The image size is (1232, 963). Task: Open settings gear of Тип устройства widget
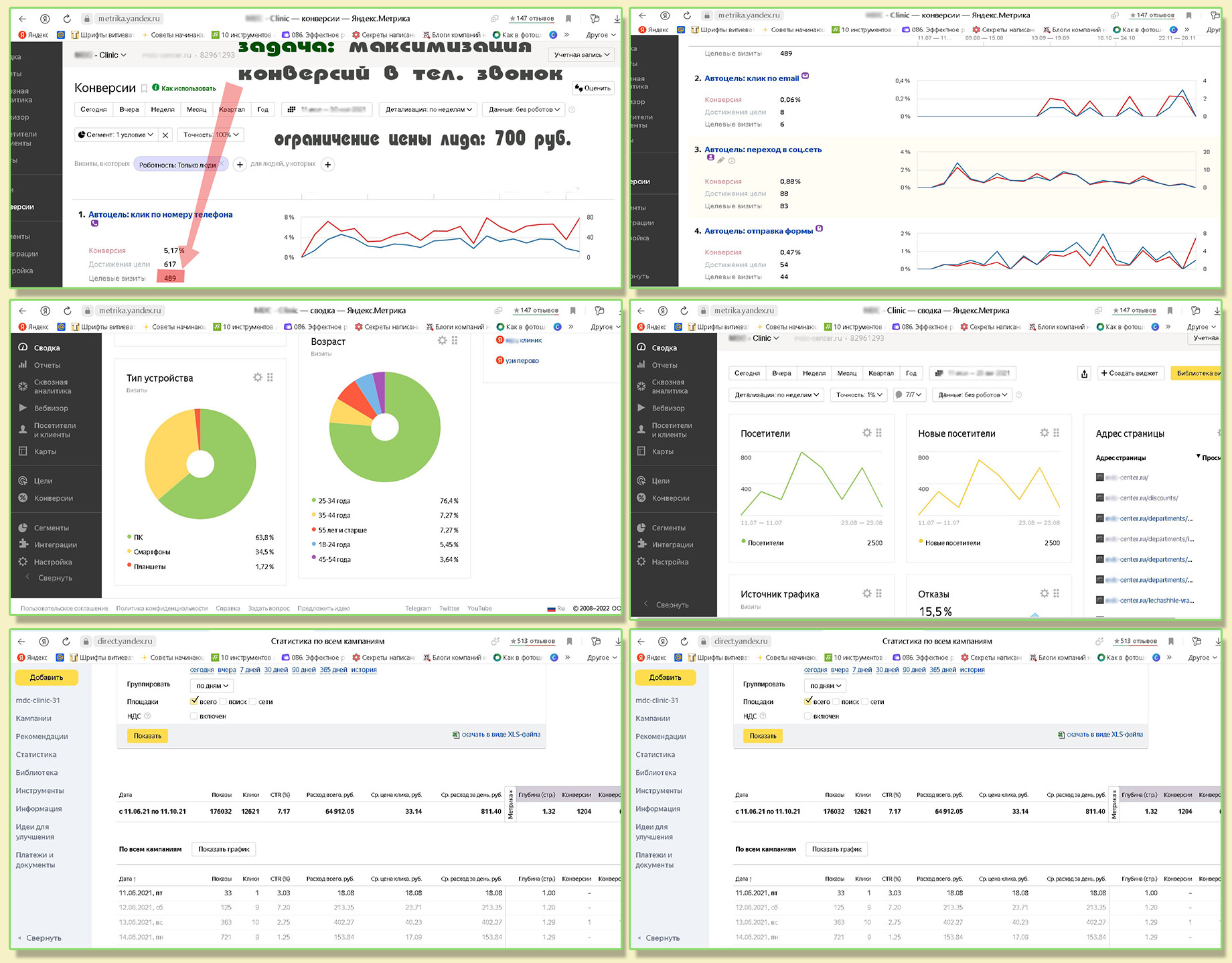tap(258, 378)
